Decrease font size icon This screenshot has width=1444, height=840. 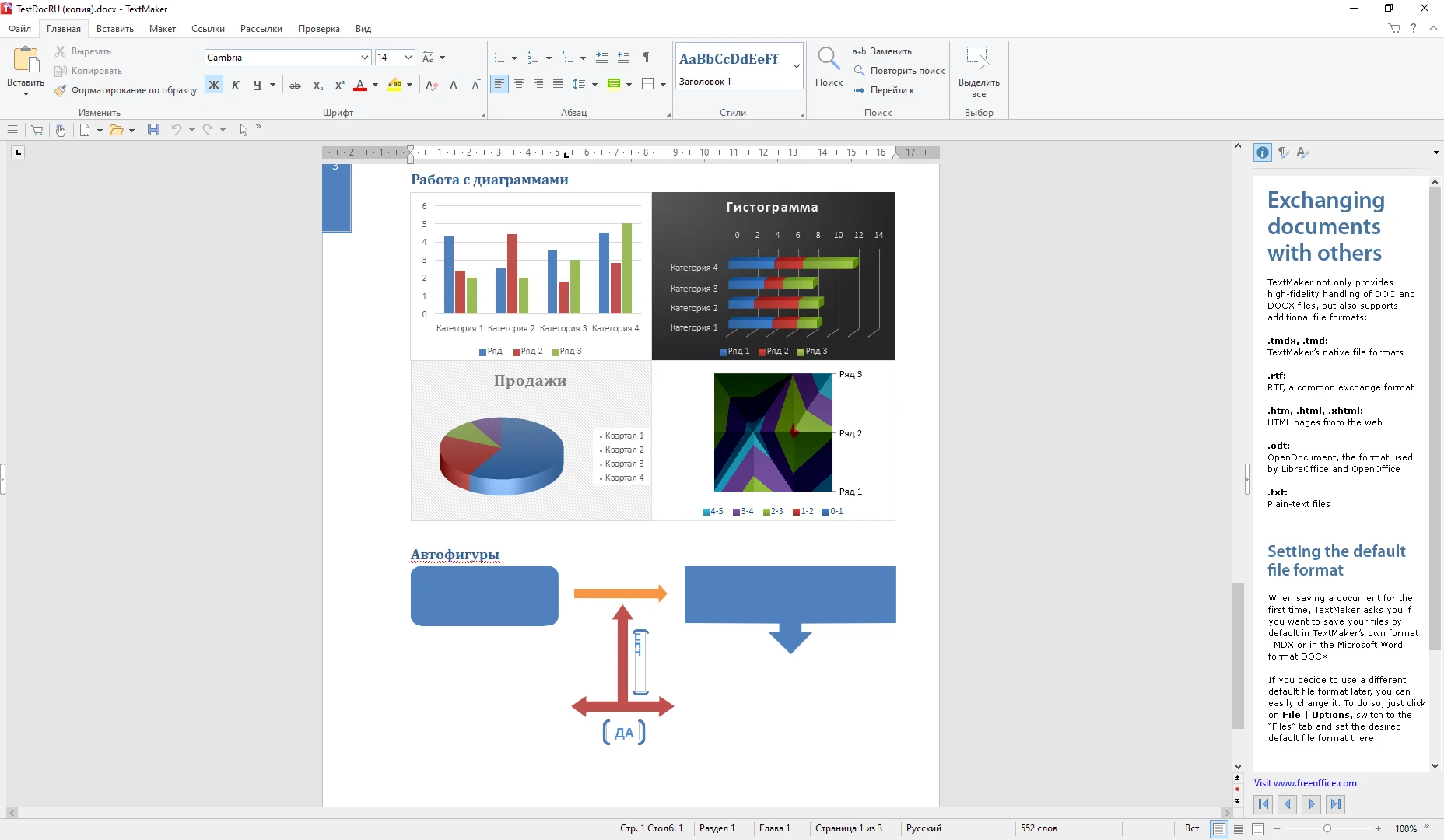[x=475, y=85]
